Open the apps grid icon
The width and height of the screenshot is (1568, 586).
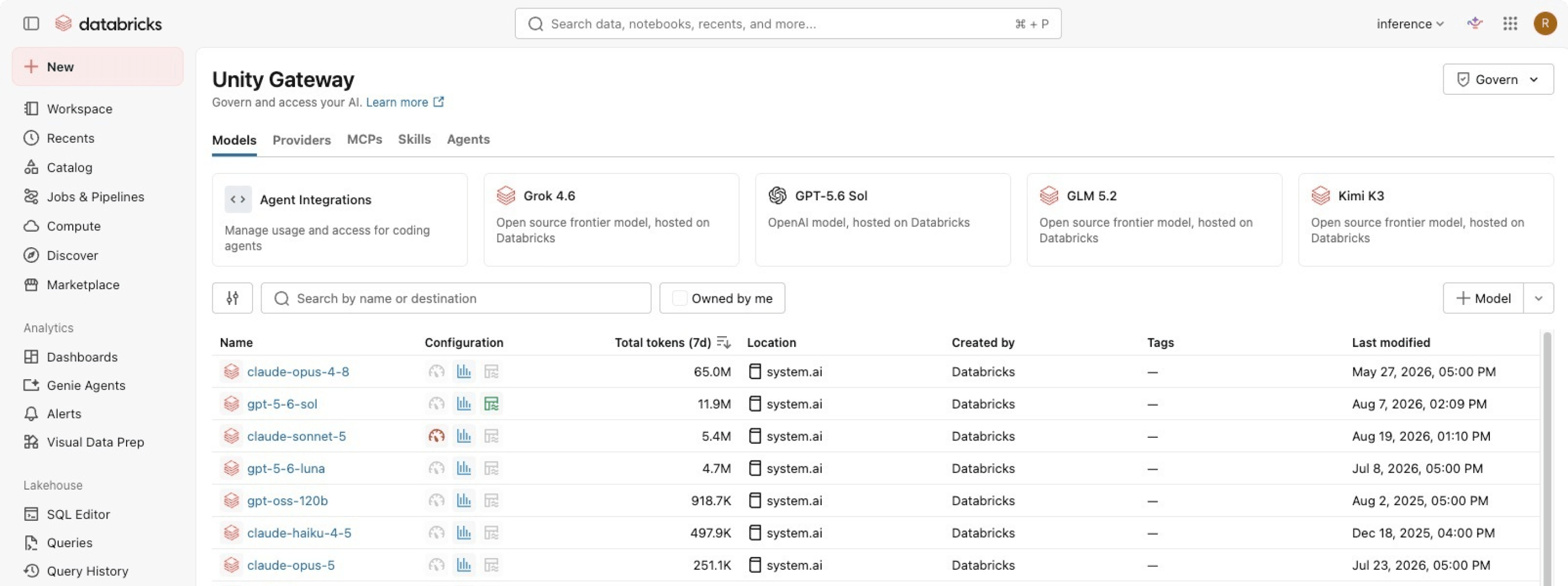click(x=1509, y=24)
